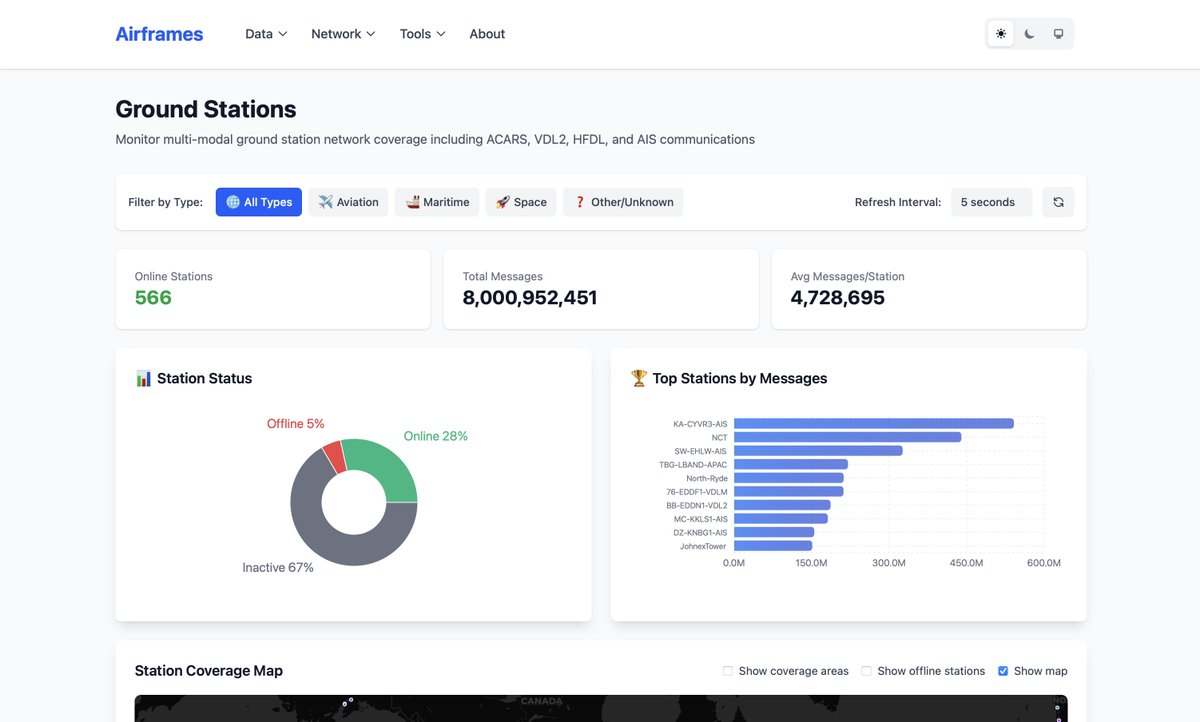The image size is (1200, 722).
Task: Open the Refresh Interval 5 seconds dropdown
Action: coord(991,202)
